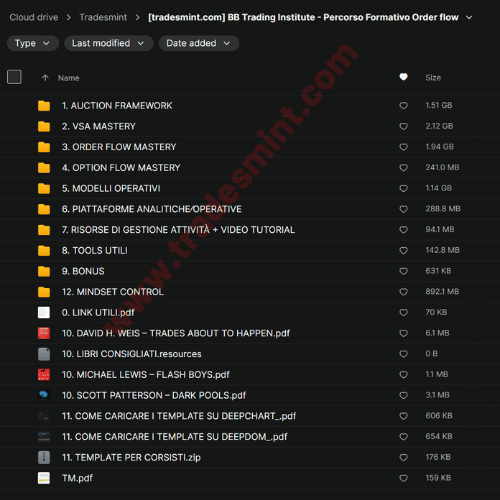Select file 10. DAVID H. WEIS – TRADES ABOUT TO HAPPEN.pdf
The height and width of the screenshot is (500, 500).
coord(250,333)
